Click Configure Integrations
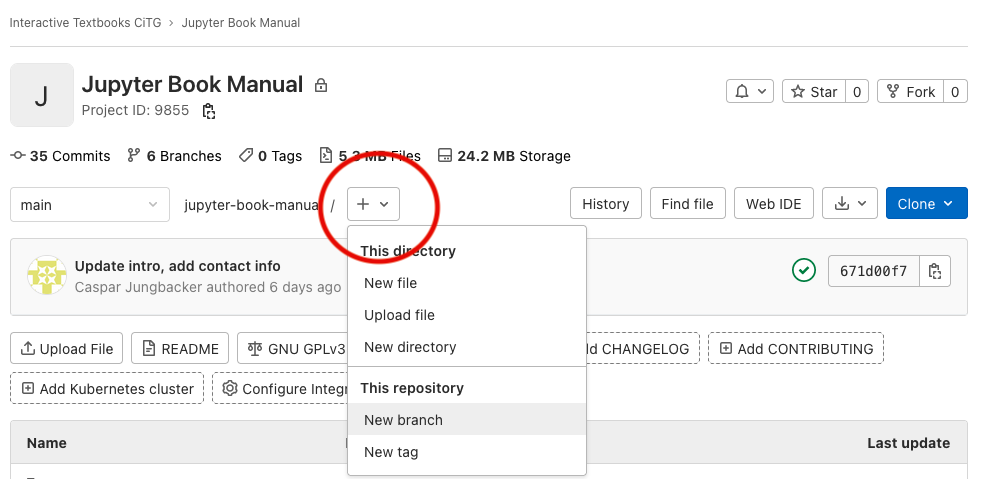The width and height of the screenshot is (983, 479). coord(280,389)
